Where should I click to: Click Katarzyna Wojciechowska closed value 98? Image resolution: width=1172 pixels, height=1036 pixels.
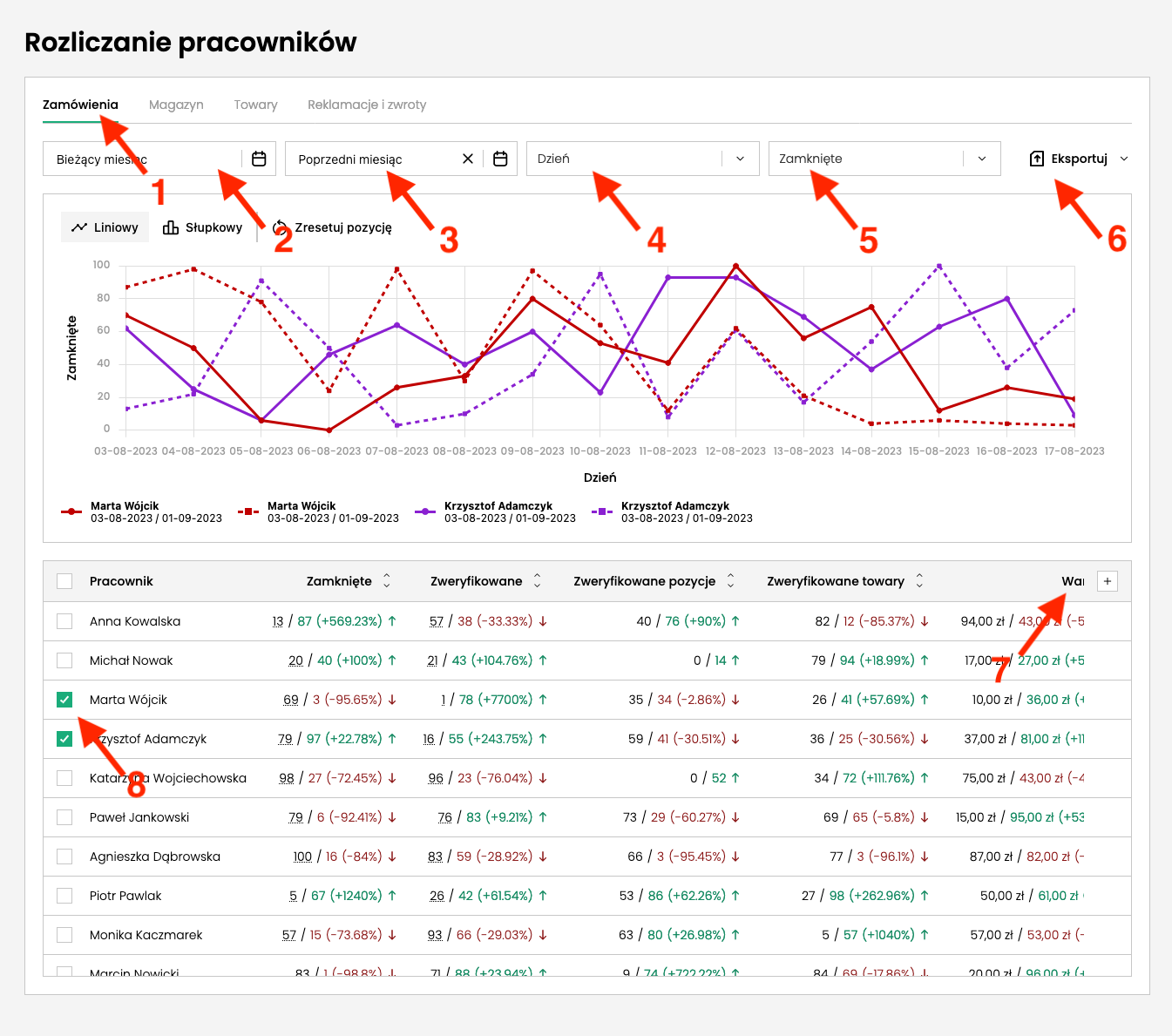(287, 778)
